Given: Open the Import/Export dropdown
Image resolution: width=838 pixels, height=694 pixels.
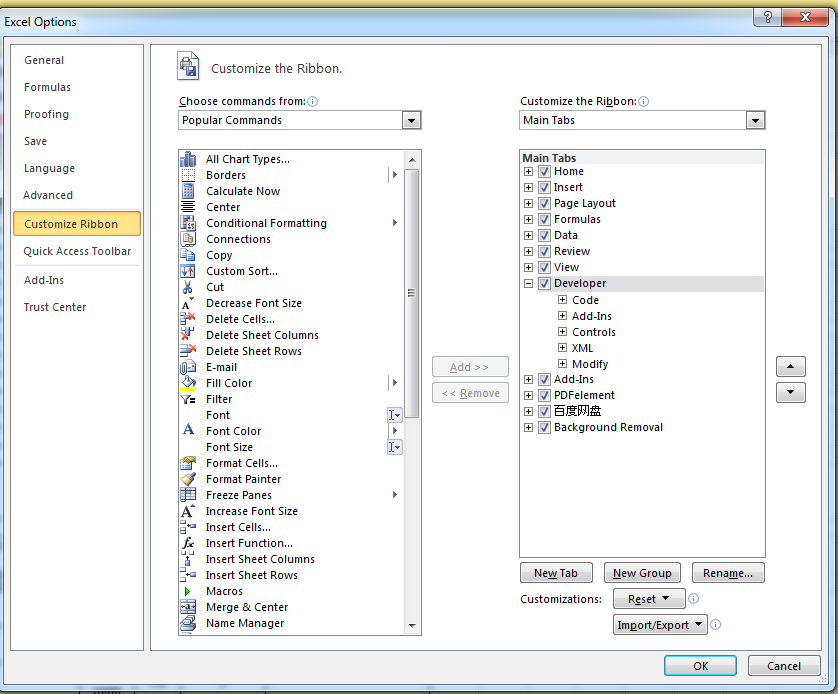Looking at the screenshot, I should [x=660, y=625].
